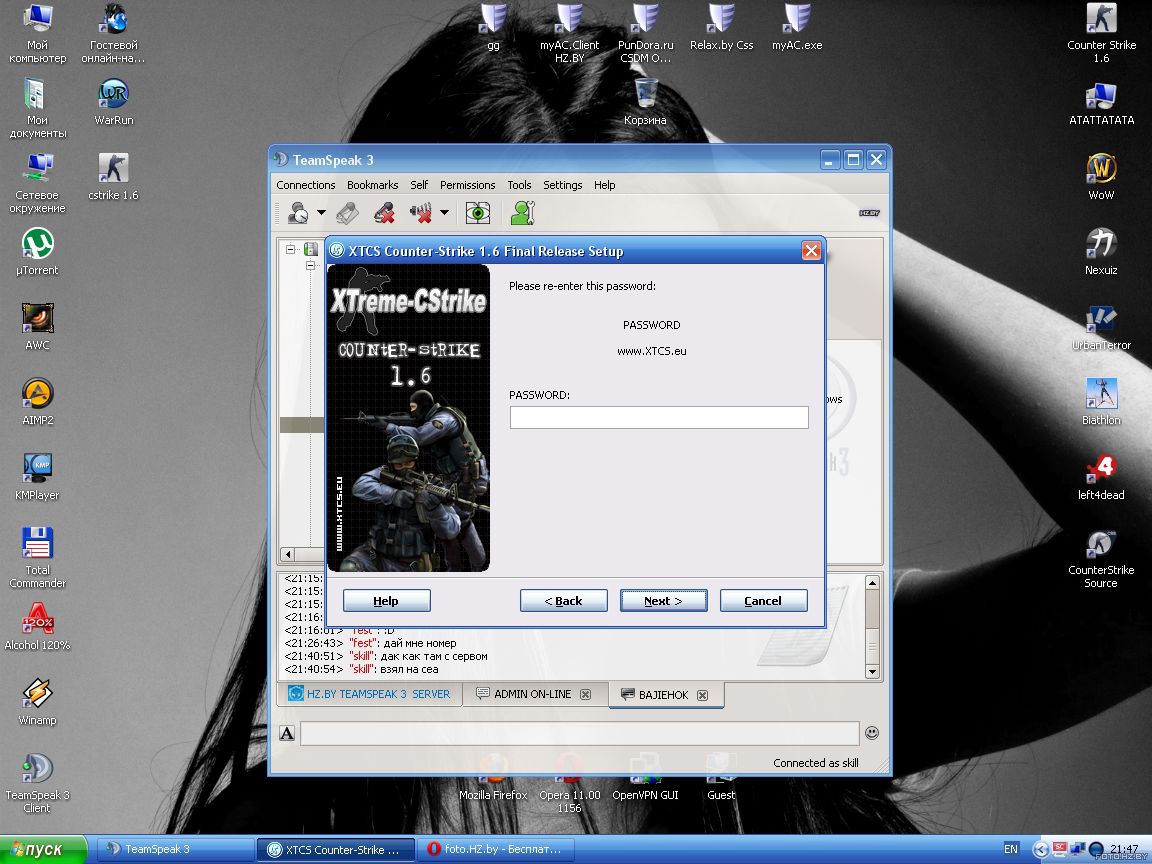Select the µTorrent desktop icon

coord(37,251)
